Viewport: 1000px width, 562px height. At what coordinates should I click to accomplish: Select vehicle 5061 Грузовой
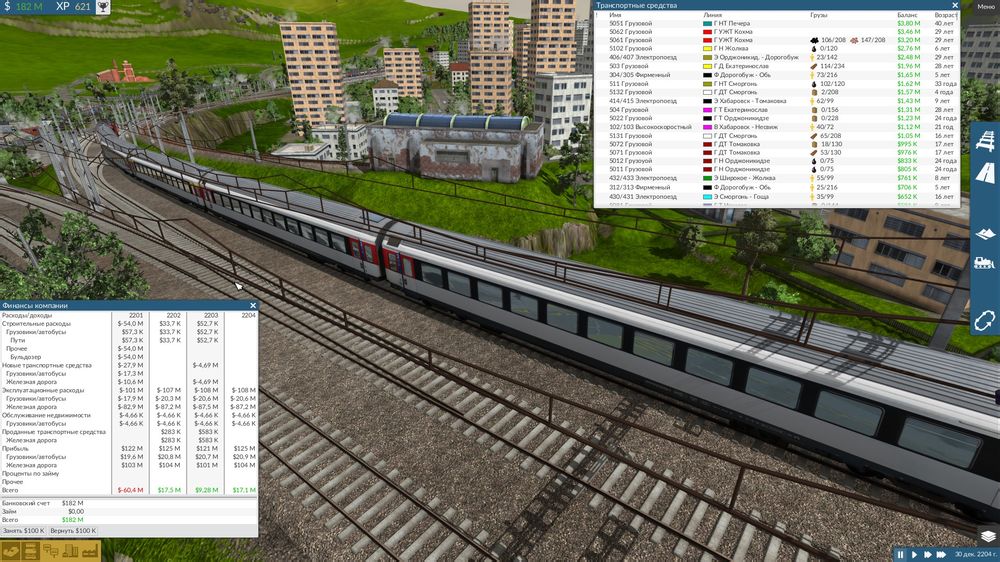630,40
